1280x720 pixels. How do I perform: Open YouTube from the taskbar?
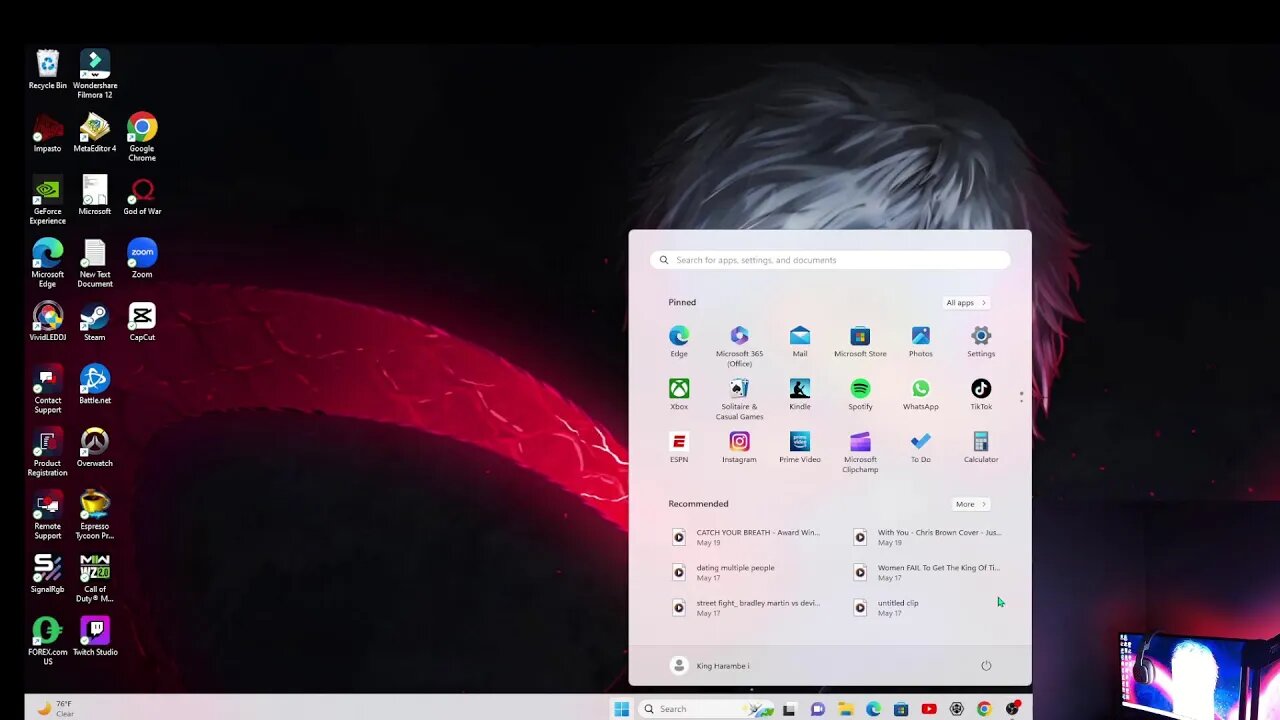[929, 709]
